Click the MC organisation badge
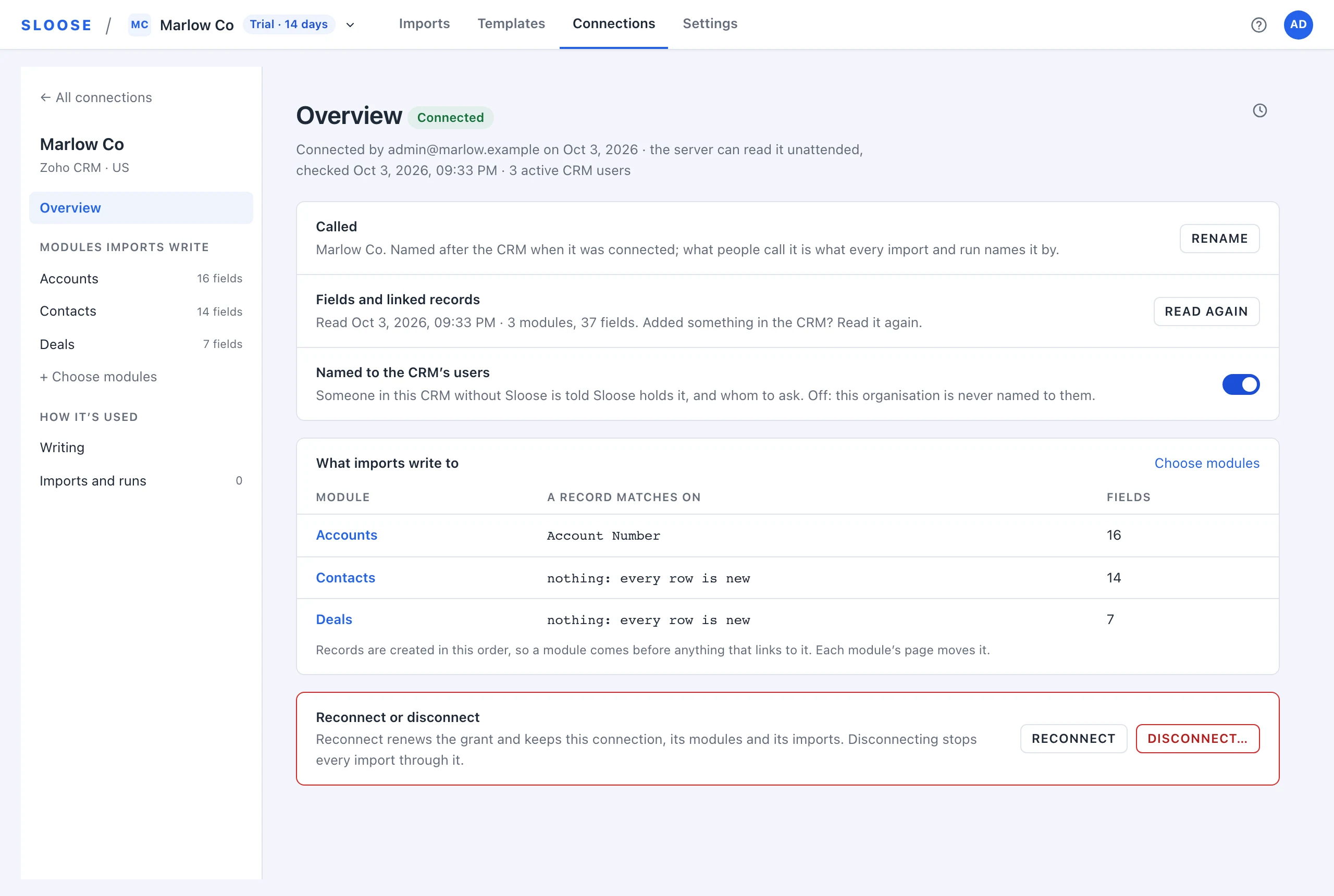 tap(140, 24)
